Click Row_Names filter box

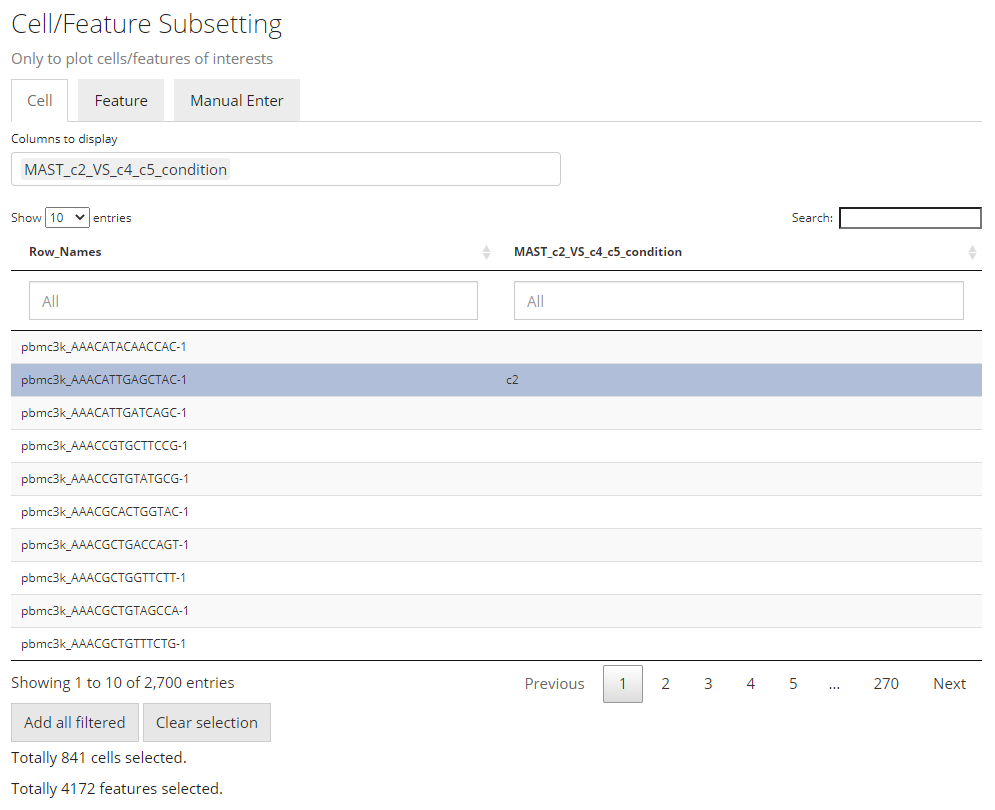(254, 301)
